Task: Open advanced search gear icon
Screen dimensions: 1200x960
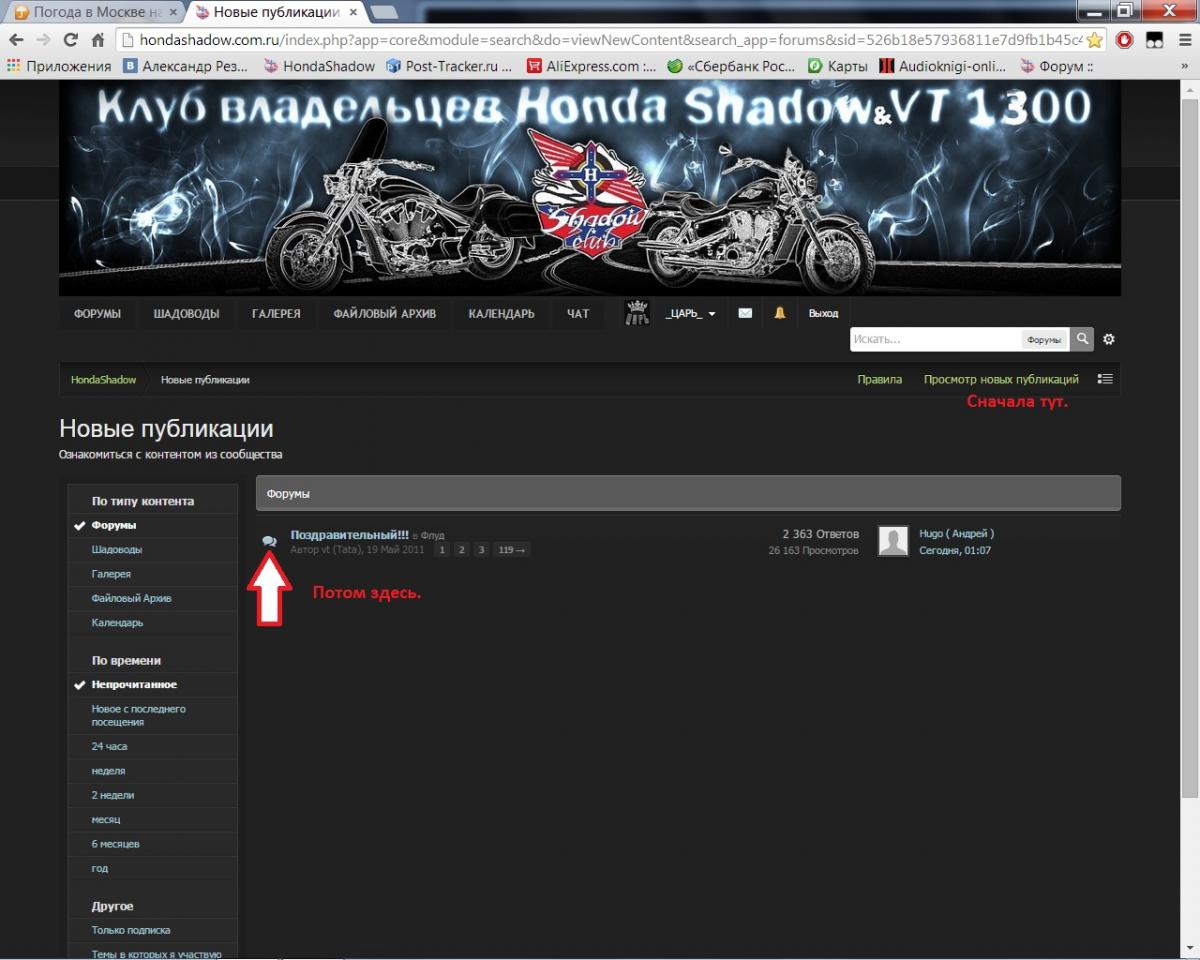Action: click(x=1109, y=340)
